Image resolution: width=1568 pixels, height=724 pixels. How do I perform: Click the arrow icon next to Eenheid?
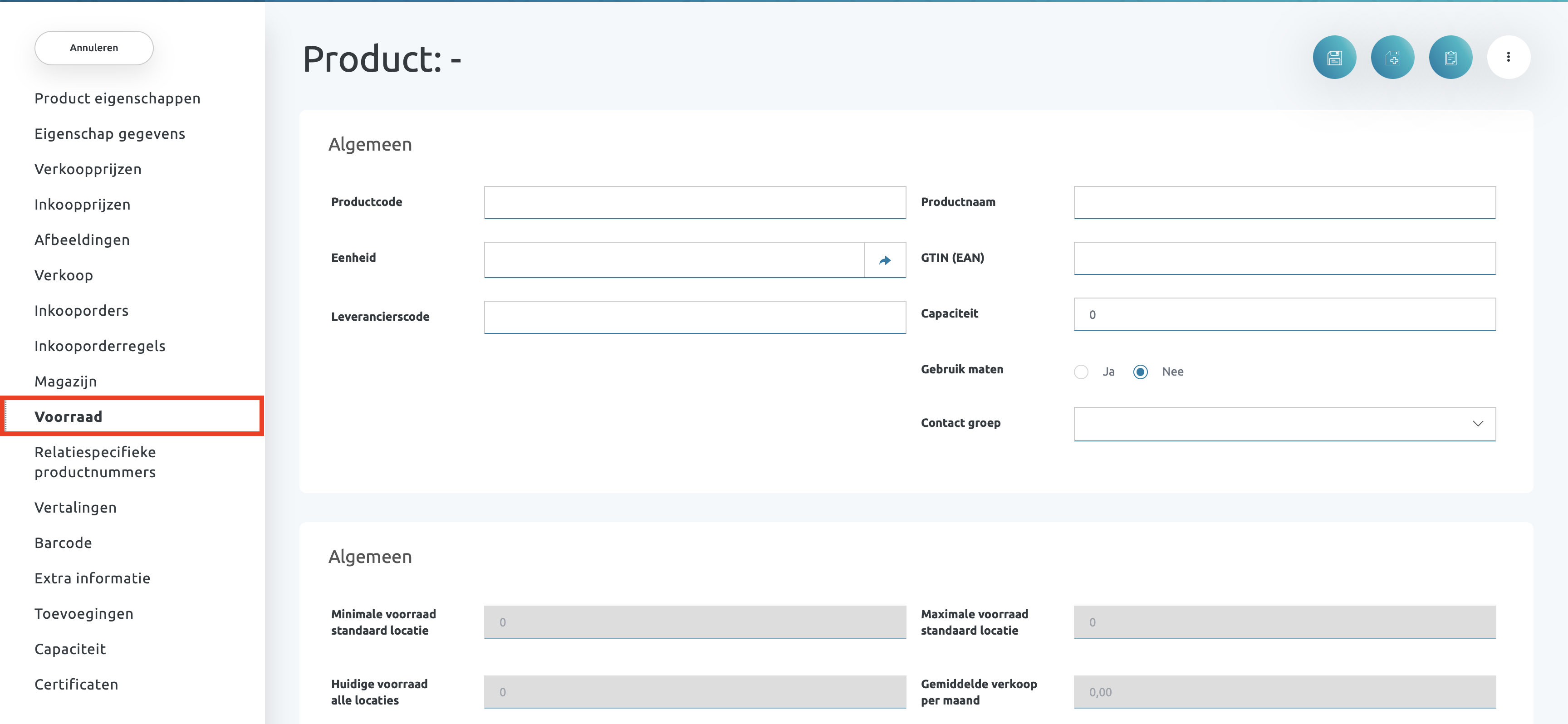(885, 260)
